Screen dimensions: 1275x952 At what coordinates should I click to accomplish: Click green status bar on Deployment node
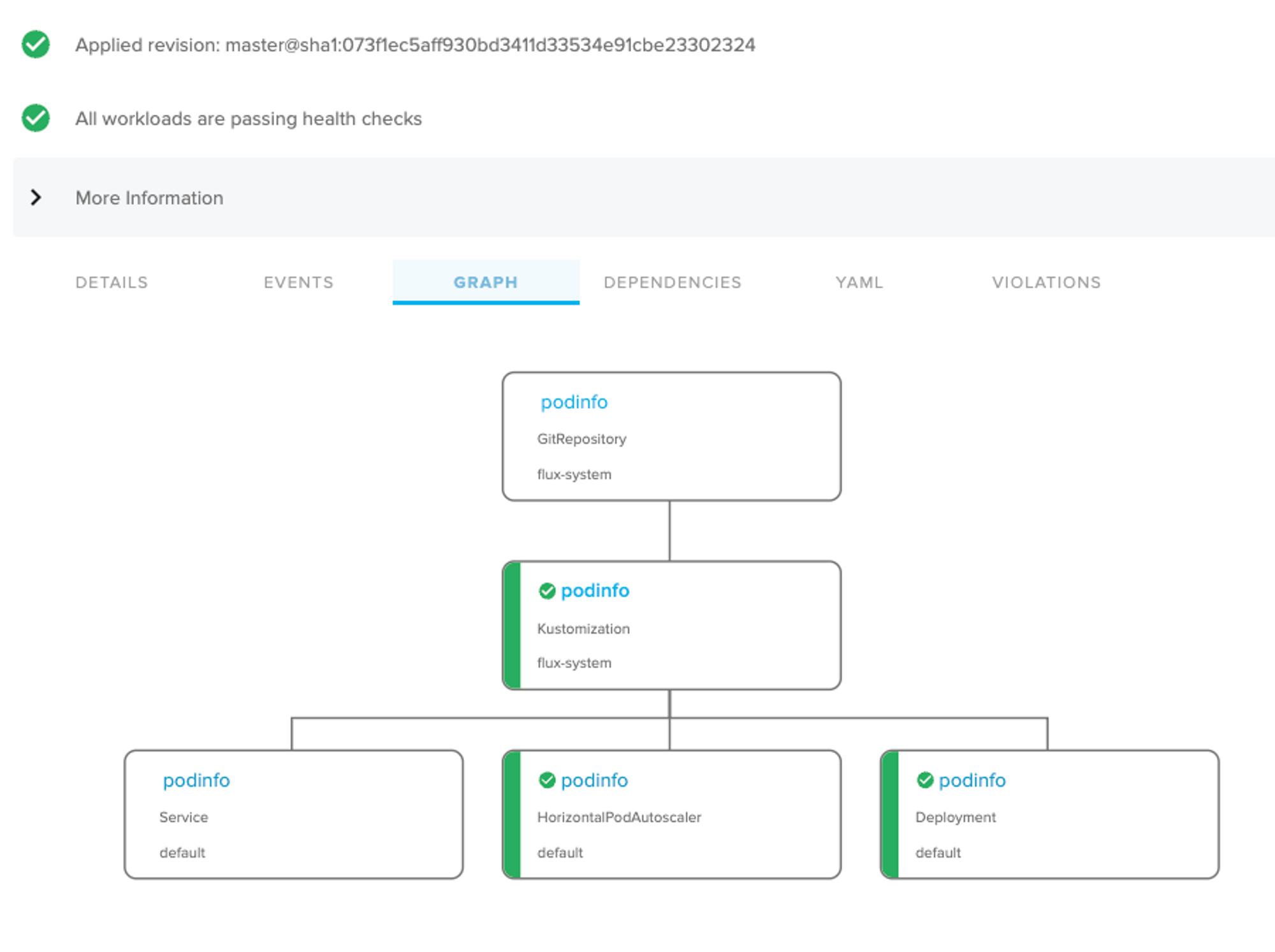pos(891,814)
